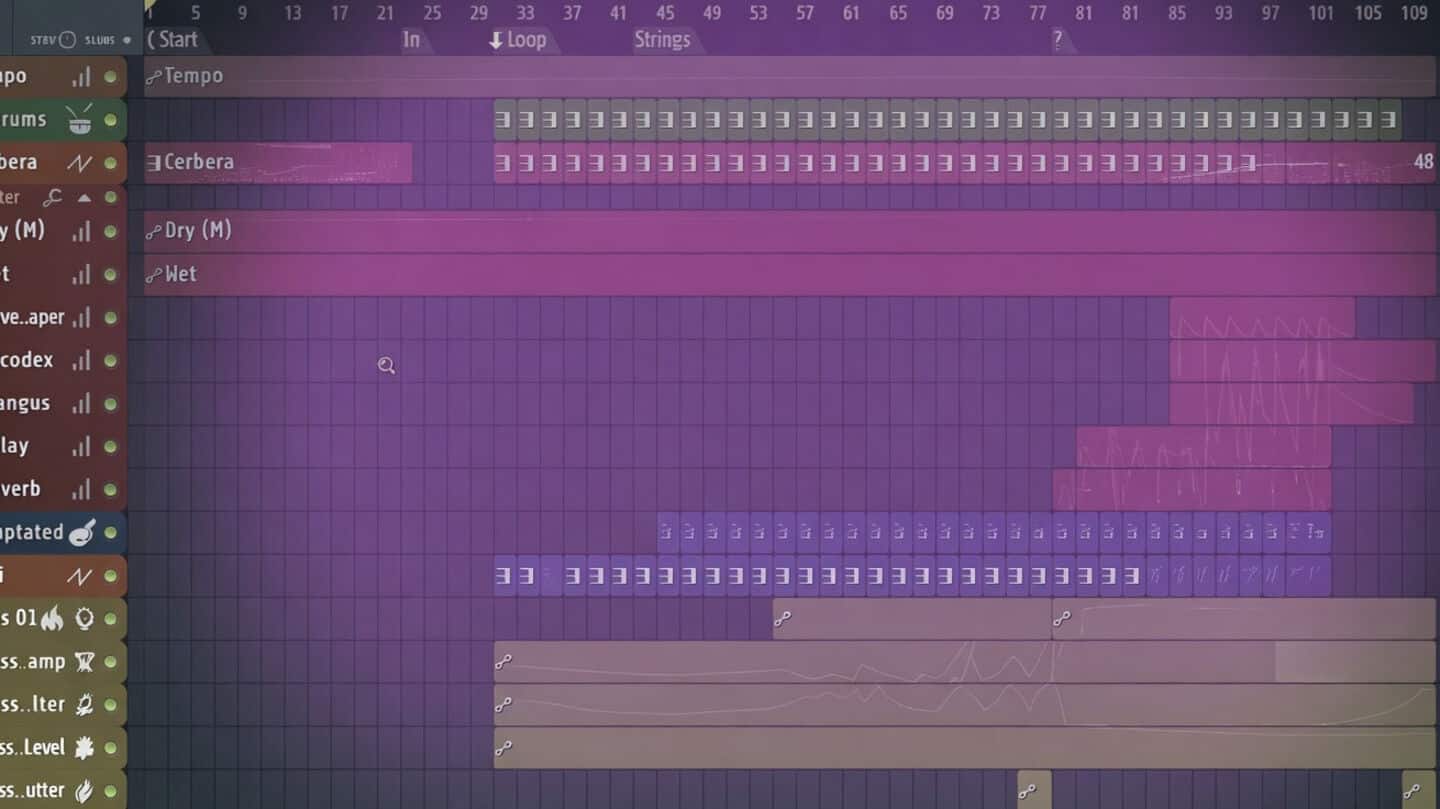Image resolution: width=1440 pixels, height=809 pixels.
Task: Click the clock icon above the track list
Action: (67, 40)
